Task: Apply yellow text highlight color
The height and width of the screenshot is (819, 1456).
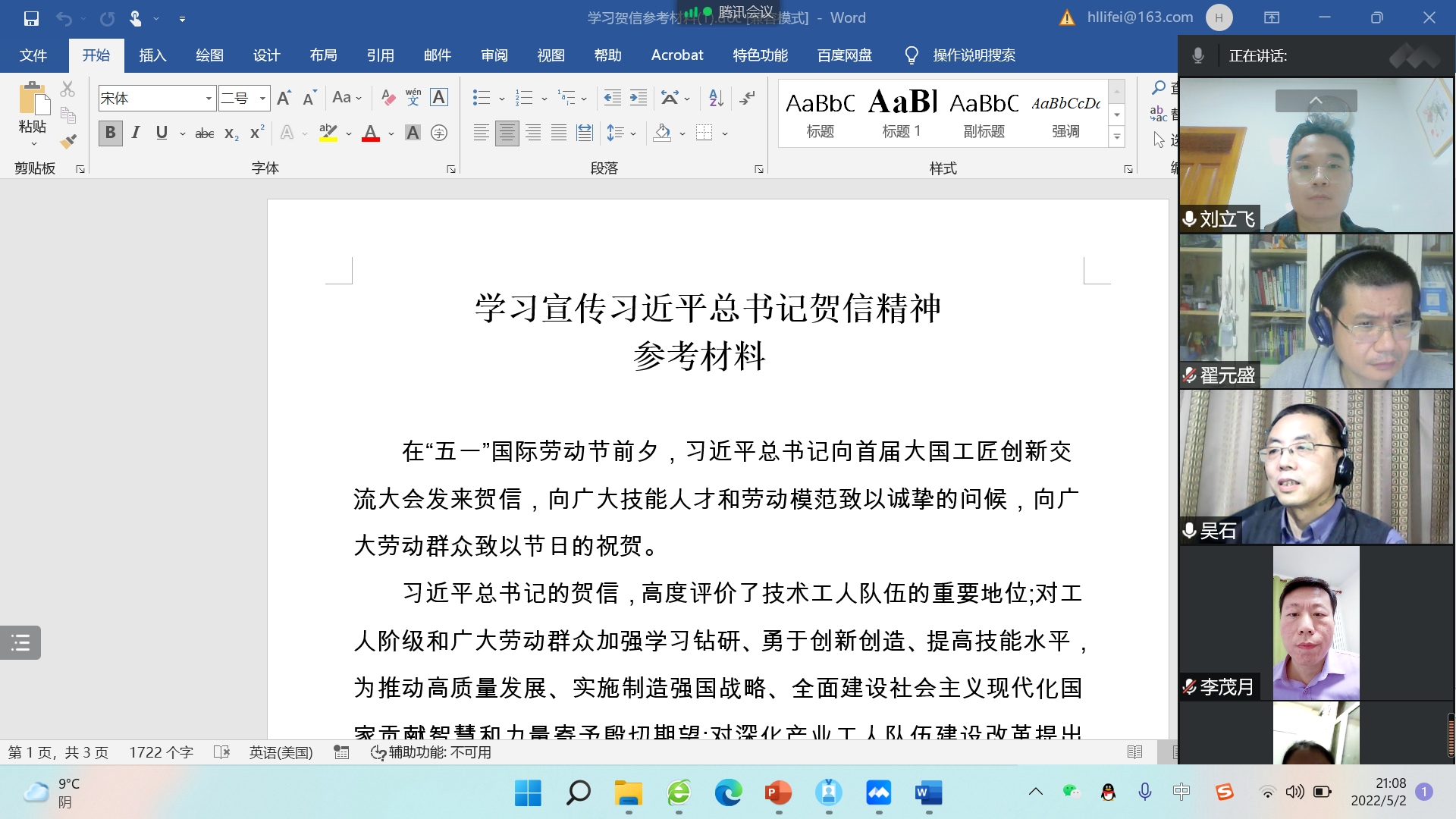Action: click(328, 134)
